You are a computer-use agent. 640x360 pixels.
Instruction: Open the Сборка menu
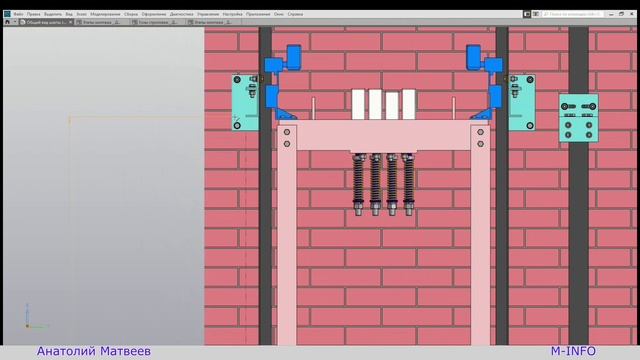point(131,14)
